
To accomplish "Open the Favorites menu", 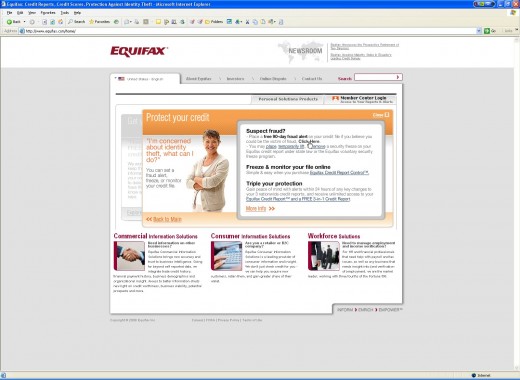I will (48, 13).
